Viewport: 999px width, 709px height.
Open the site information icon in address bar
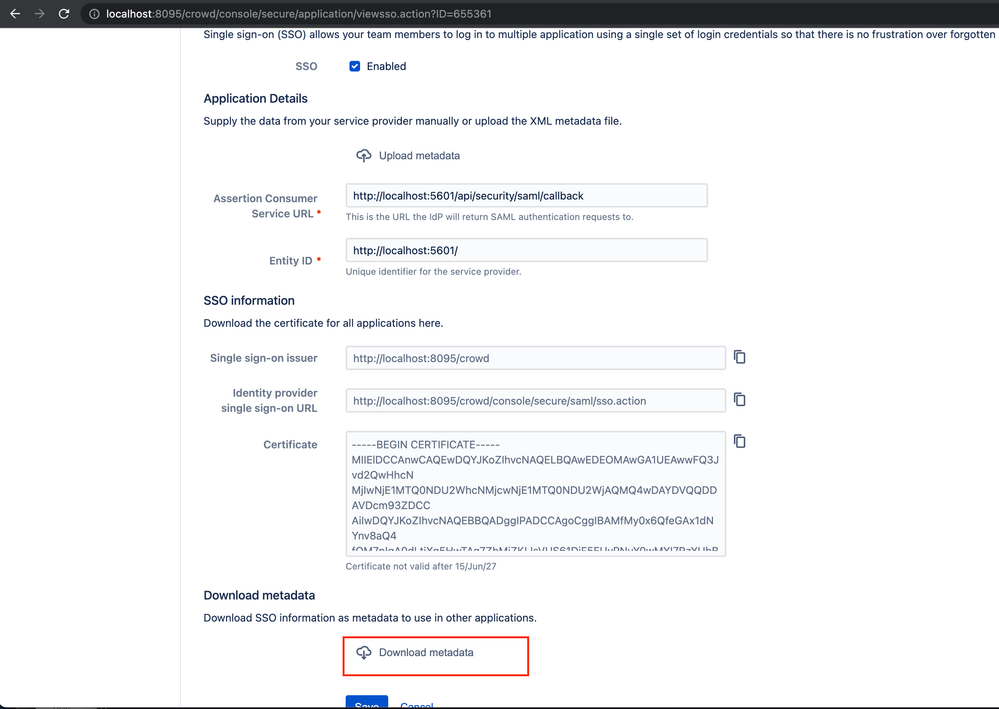[93, 14]
